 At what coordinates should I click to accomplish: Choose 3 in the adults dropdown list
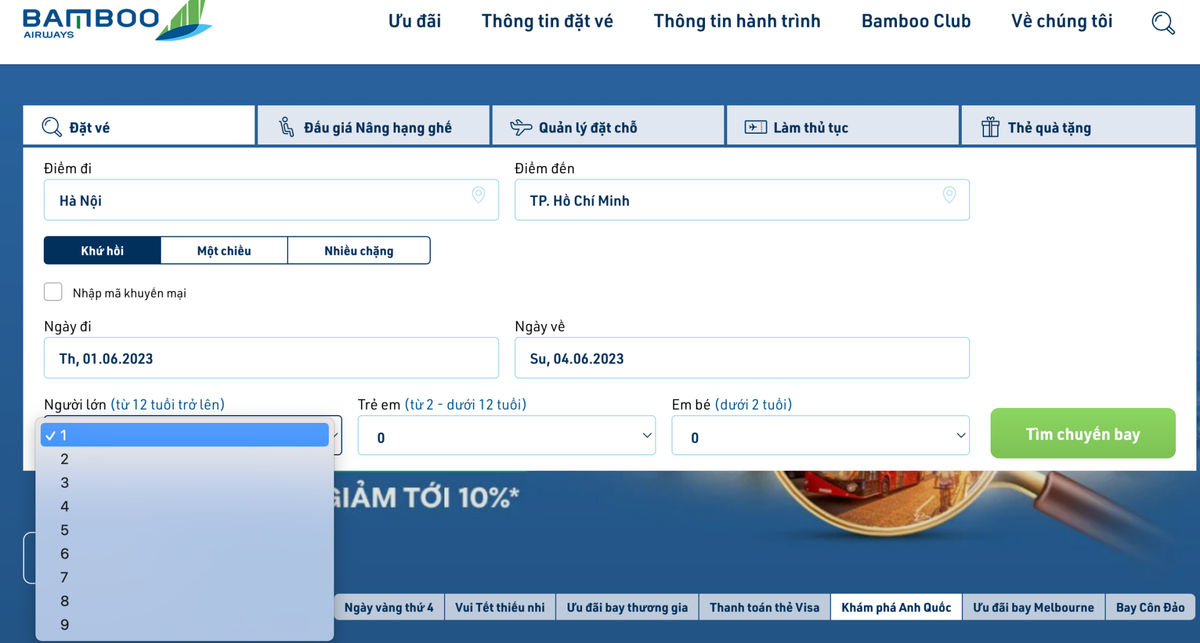(x=65, y=483)
